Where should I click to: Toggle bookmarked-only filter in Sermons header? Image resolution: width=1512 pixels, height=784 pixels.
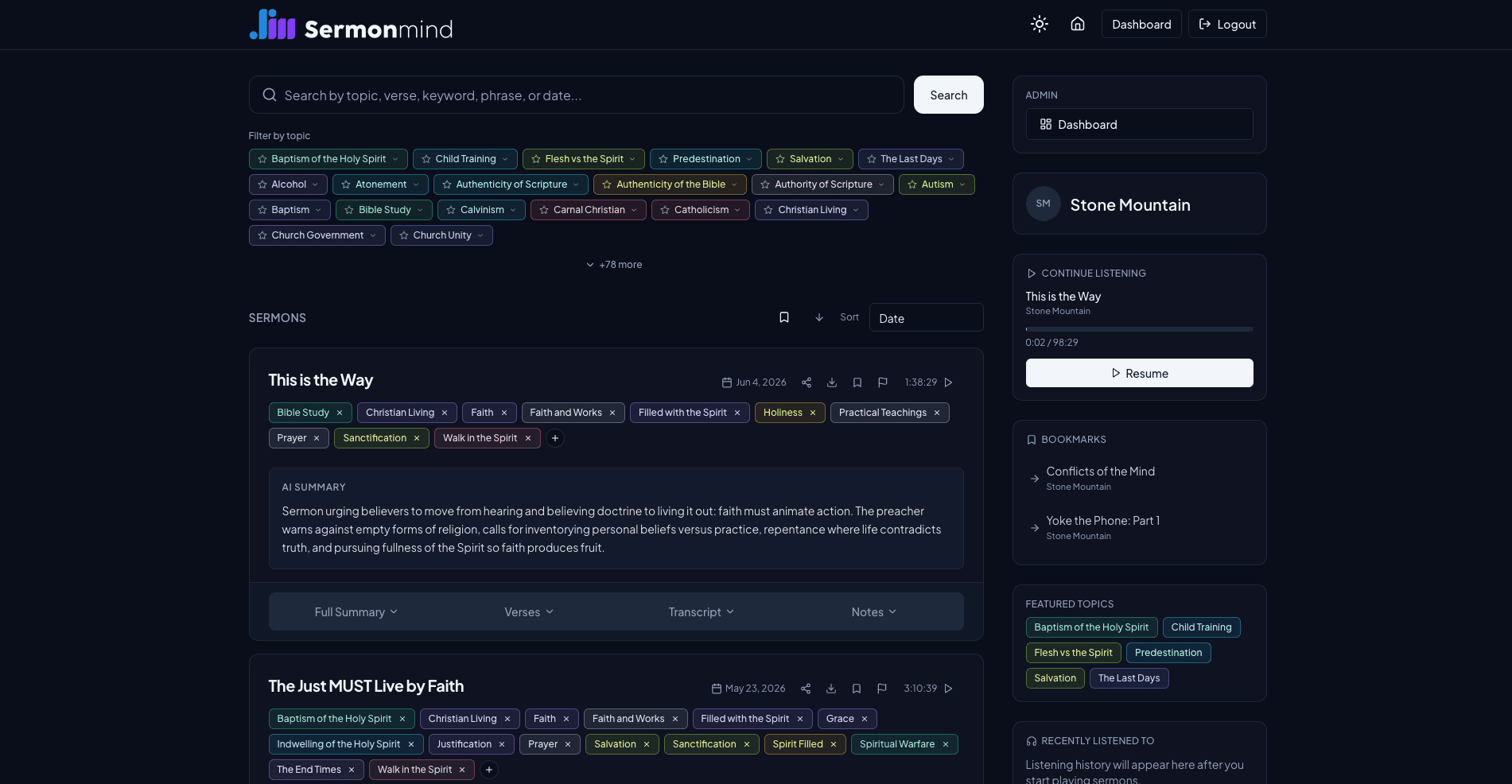tap(783, 317)
